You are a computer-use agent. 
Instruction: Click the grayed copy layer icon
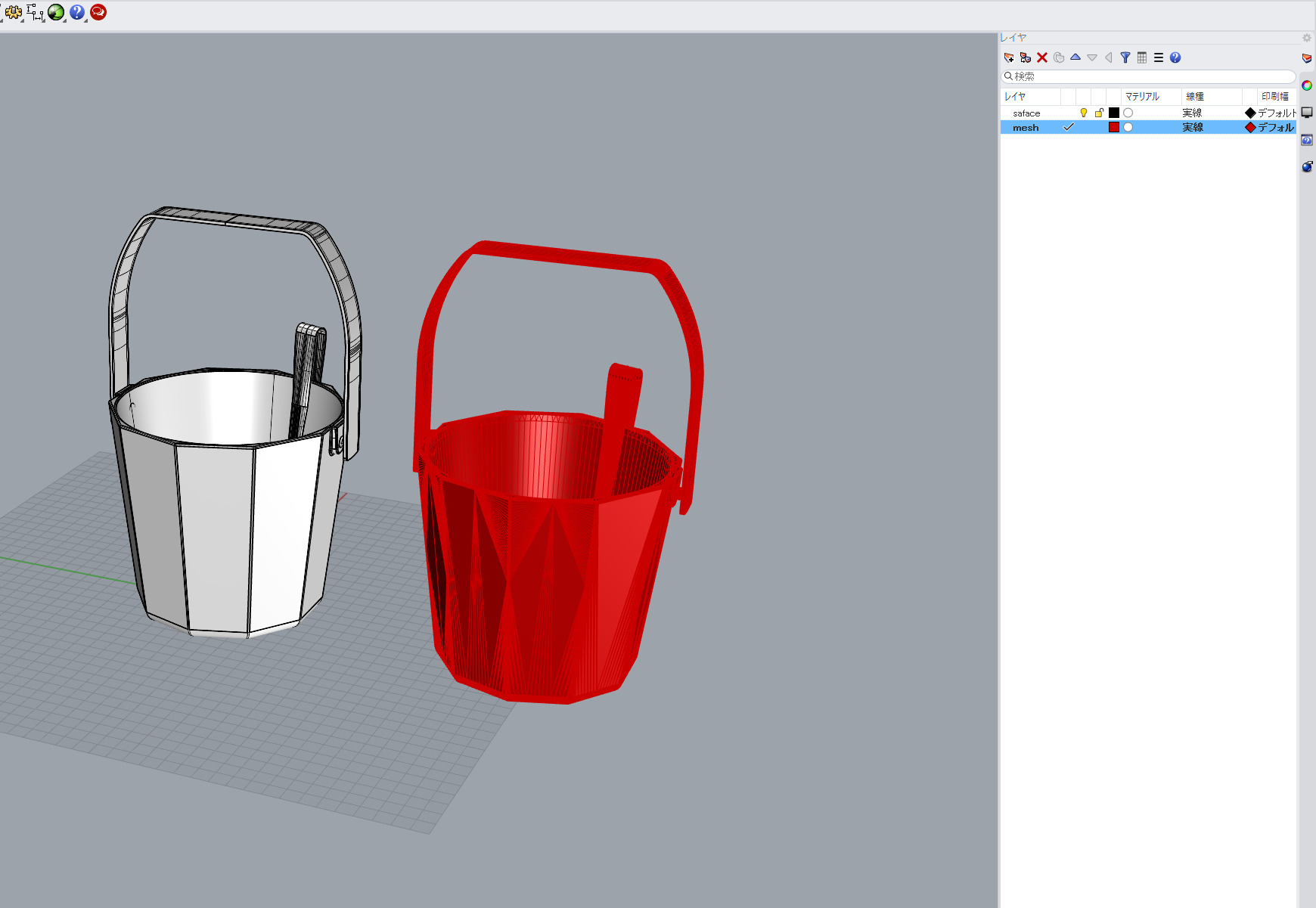point(1059,57)
